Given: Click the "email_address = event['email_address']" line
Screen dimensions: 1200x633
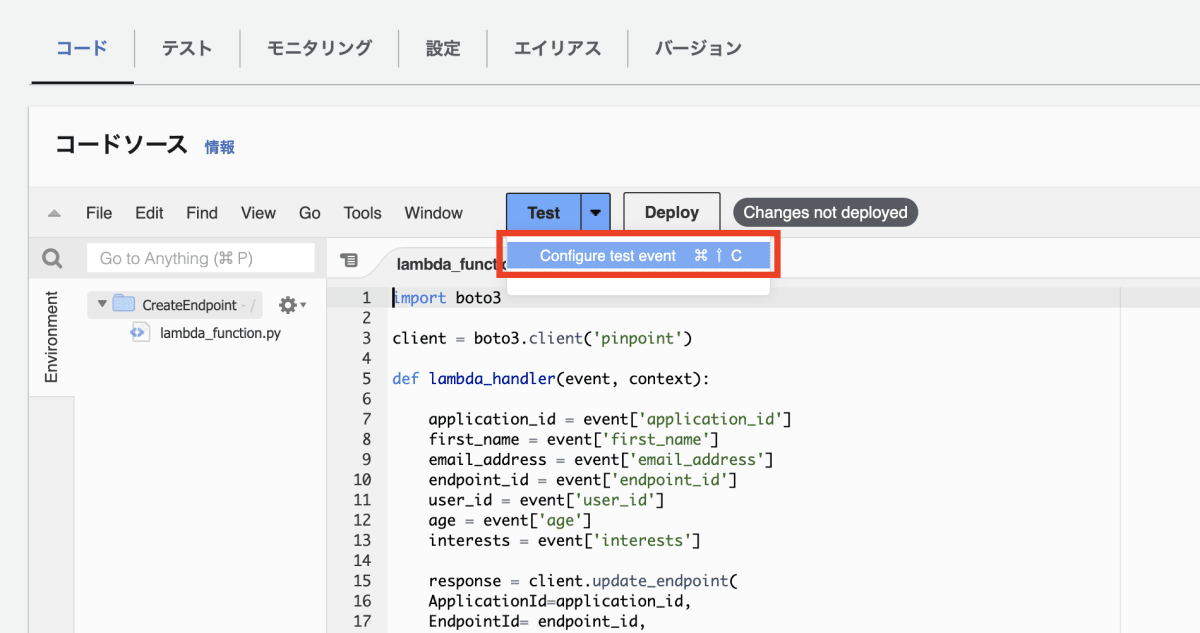Looking at the screenshot, I should [601, 460].
